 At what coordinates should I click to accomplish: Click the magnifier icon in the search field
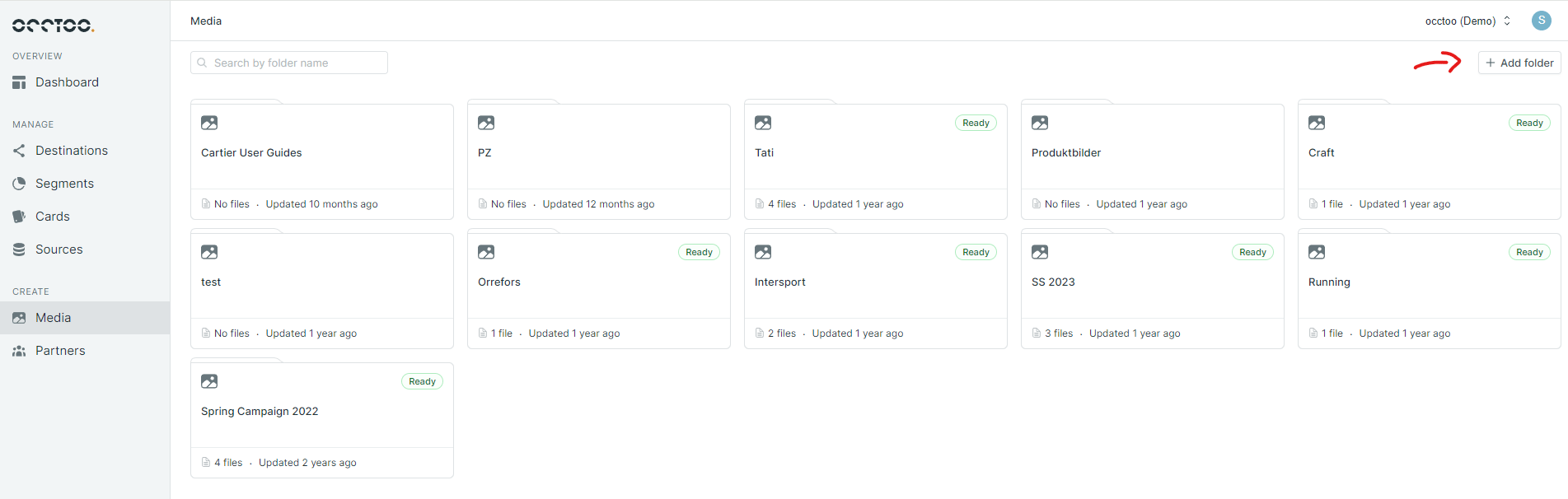[x=202, y=63]
